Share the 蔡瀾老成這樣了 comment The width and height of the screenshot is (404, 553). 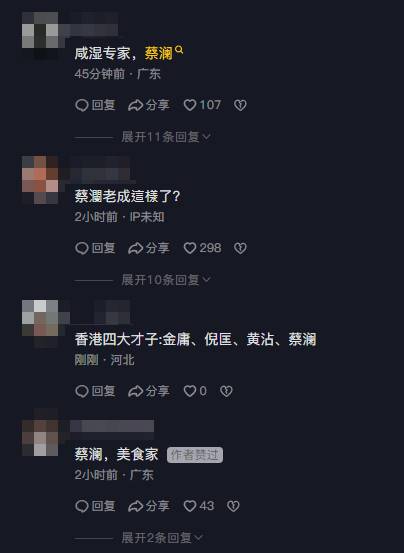[148, 248]
